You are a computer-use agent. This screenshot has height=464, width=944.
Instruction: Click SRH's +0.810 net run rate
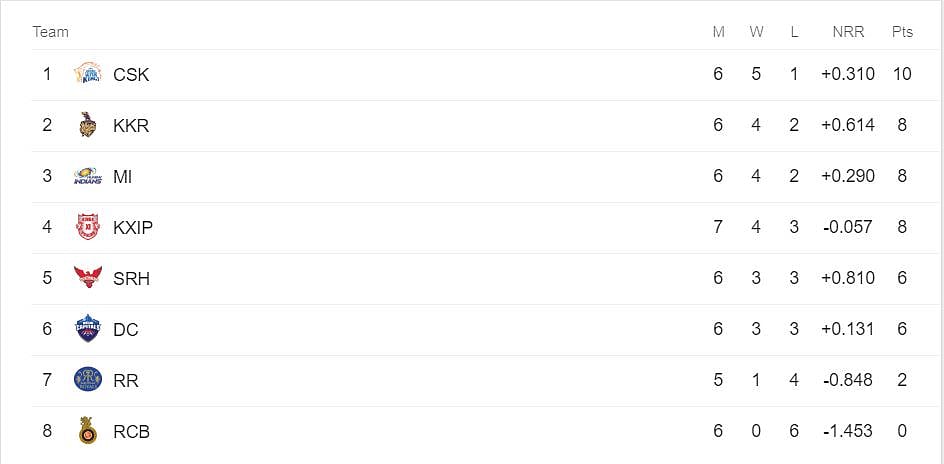(847, 279)
